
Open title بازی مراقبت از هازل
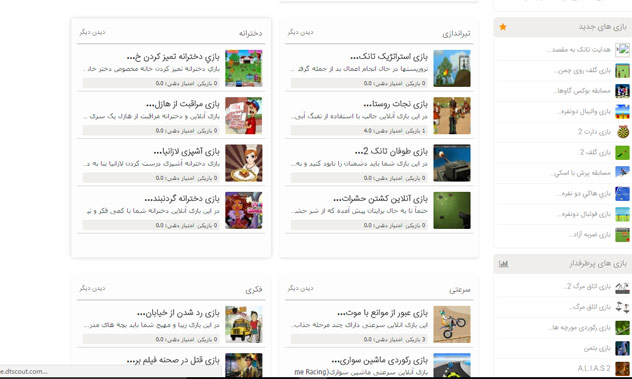pos(183,104)
